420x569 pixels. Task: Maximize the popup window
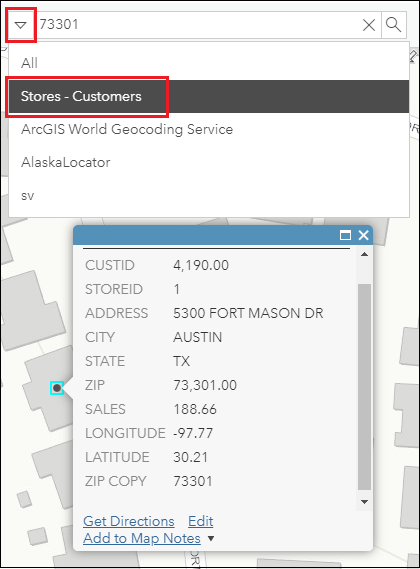345,235
